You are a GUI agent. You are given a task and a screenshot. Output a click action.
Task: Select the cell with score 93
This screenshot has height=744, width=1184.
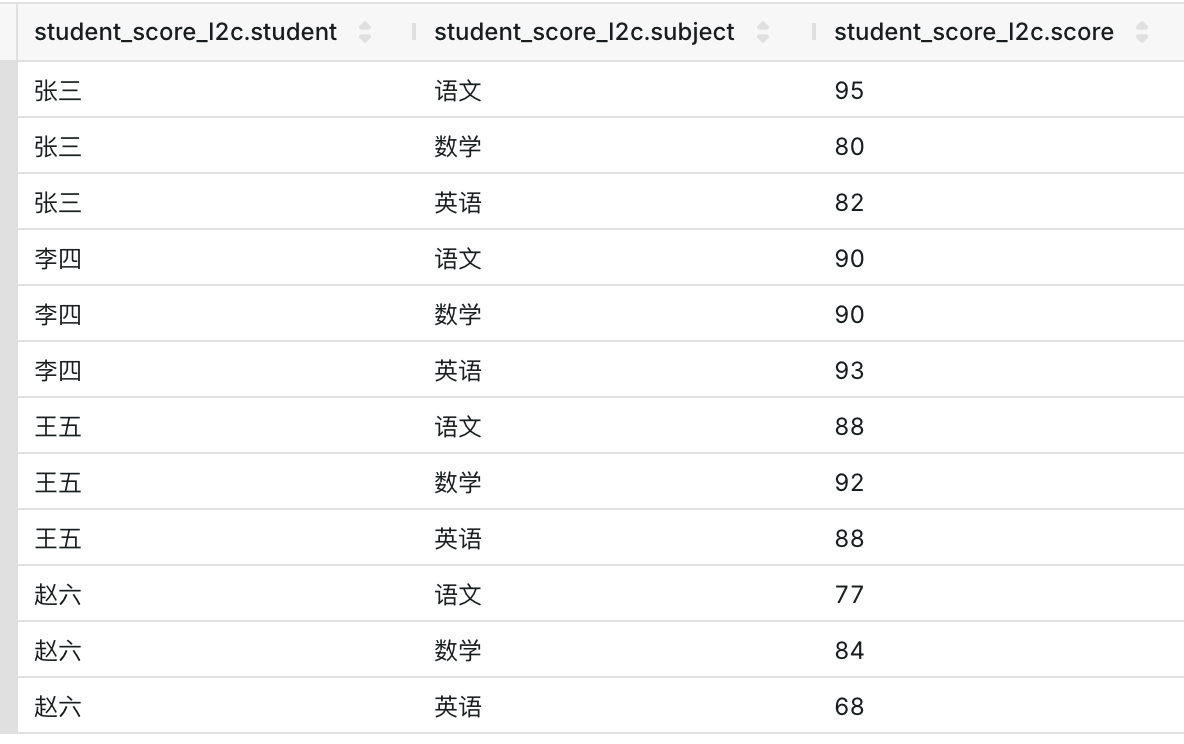[849, 371]
